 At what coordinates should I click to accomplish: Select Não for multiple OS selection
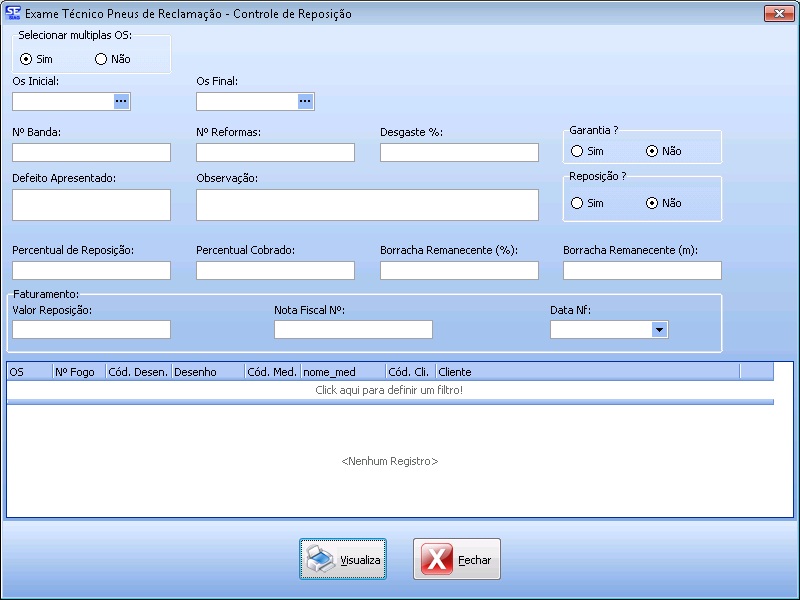(101, 59)
